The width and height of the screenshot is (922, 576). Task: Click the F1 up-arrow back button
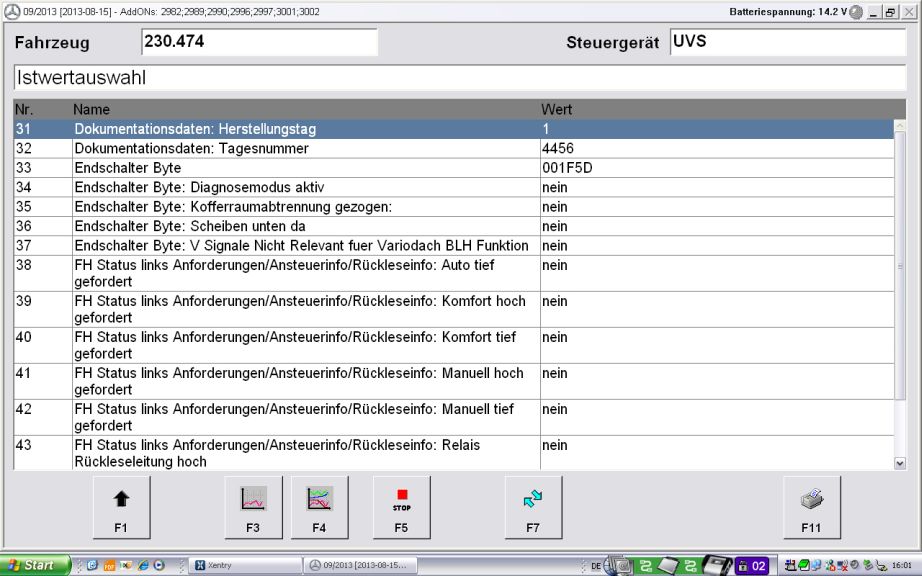[x=121, y=507]
